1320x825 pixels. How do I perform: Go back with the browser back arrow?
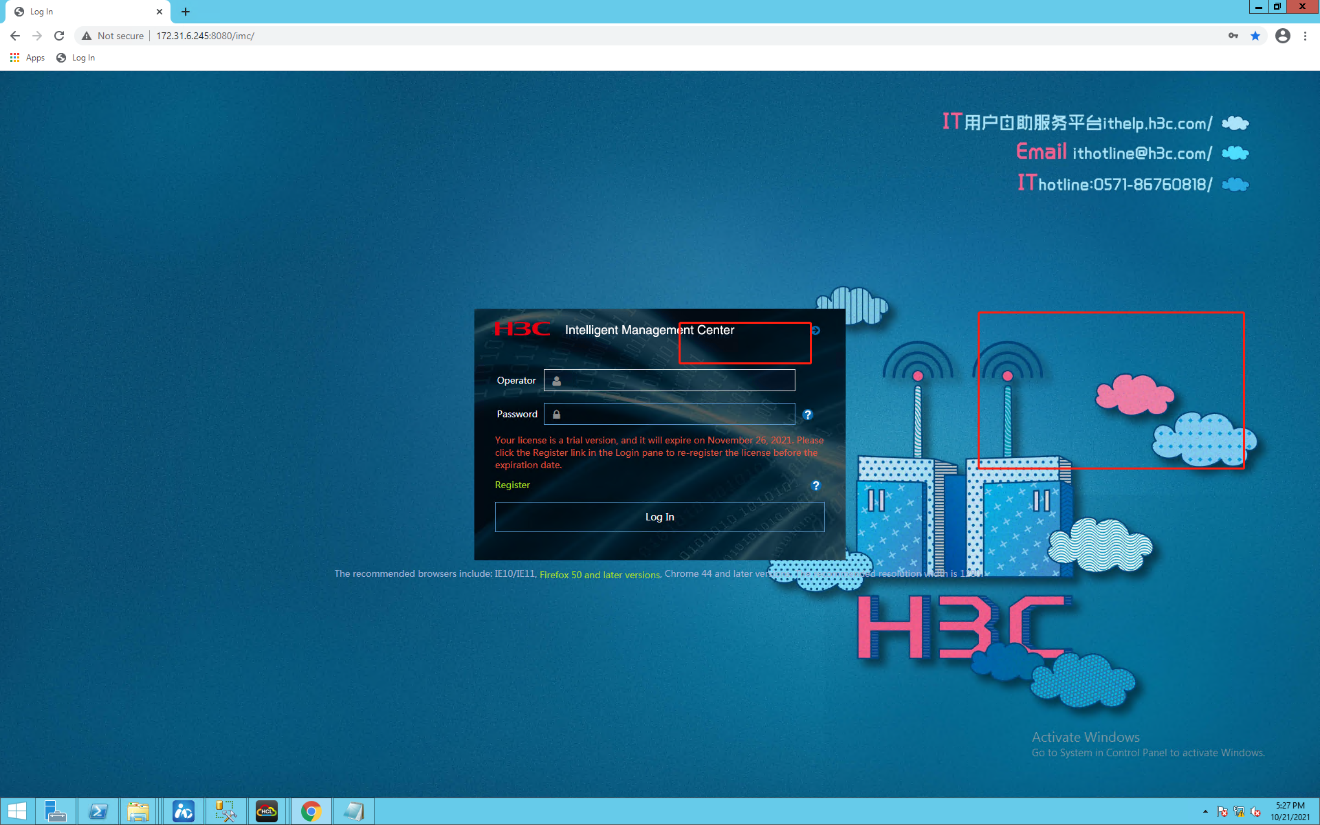tap(15, 36)
